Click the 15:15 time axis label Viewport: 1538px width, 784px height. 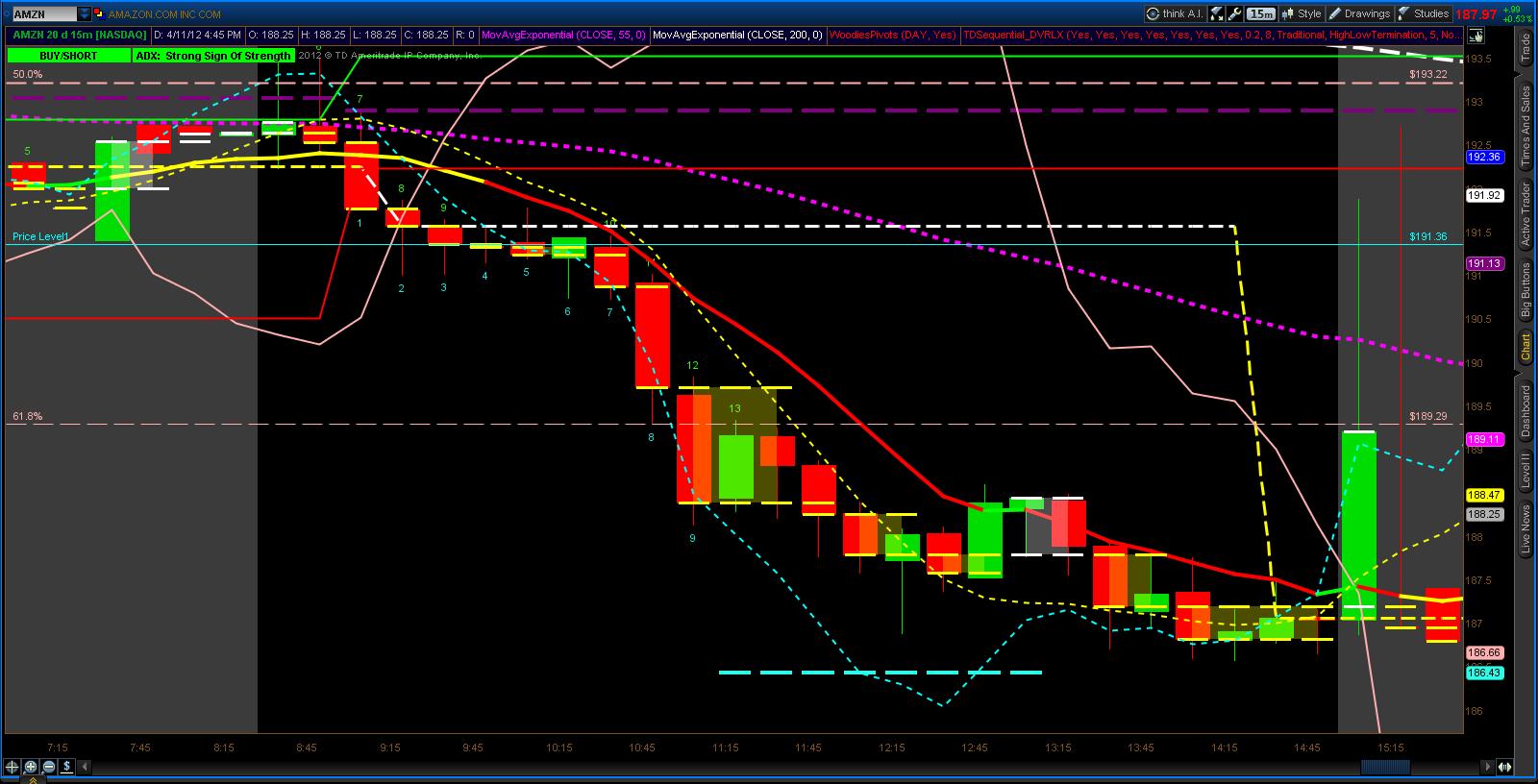click(1391, 747)
